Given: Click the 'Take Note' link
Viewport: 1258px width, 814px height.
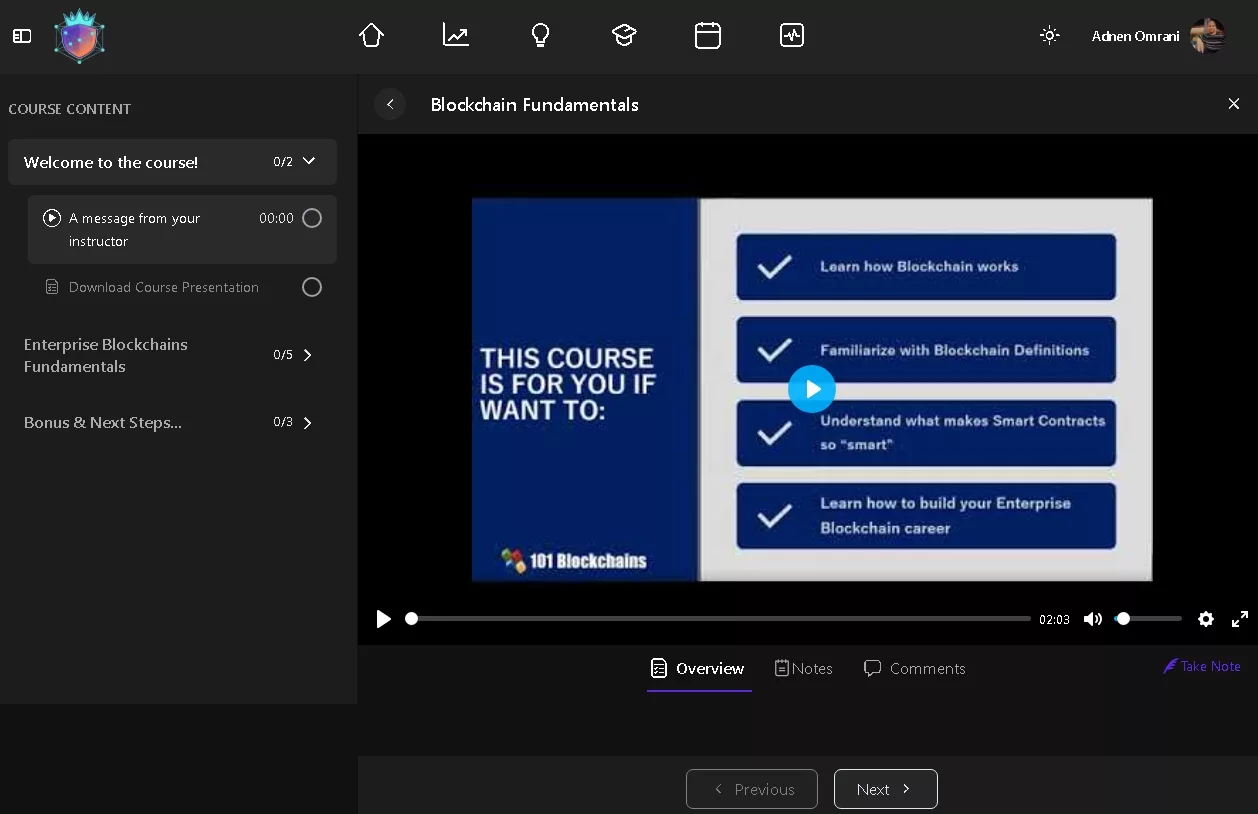Looking at the screenshot, I should tap(1201, 666).
